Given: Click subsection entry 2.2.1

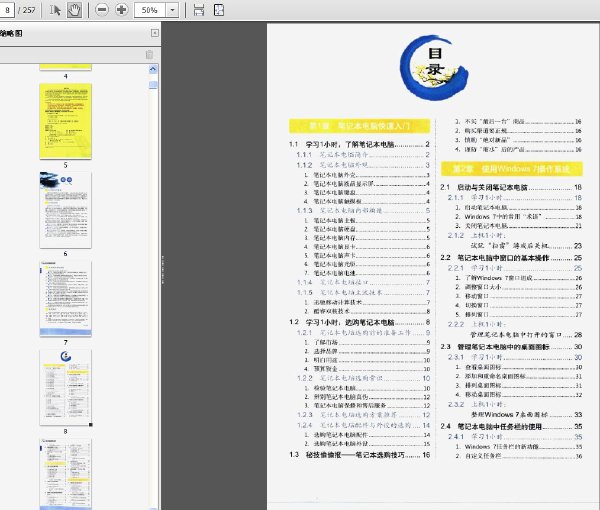Looking at the screenshot, I should (x=515, y=268).
